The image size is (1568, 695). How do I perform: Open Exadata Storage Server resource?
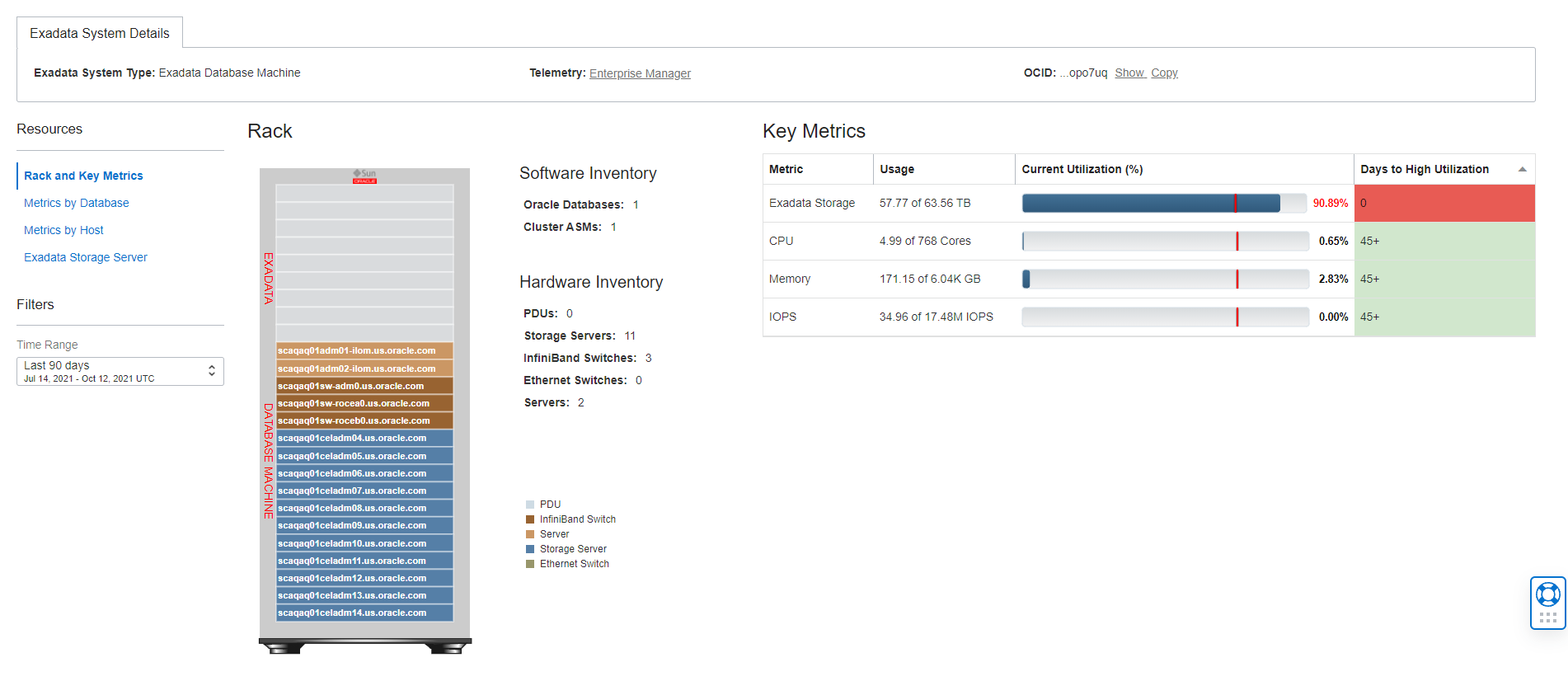pos(86,257)
